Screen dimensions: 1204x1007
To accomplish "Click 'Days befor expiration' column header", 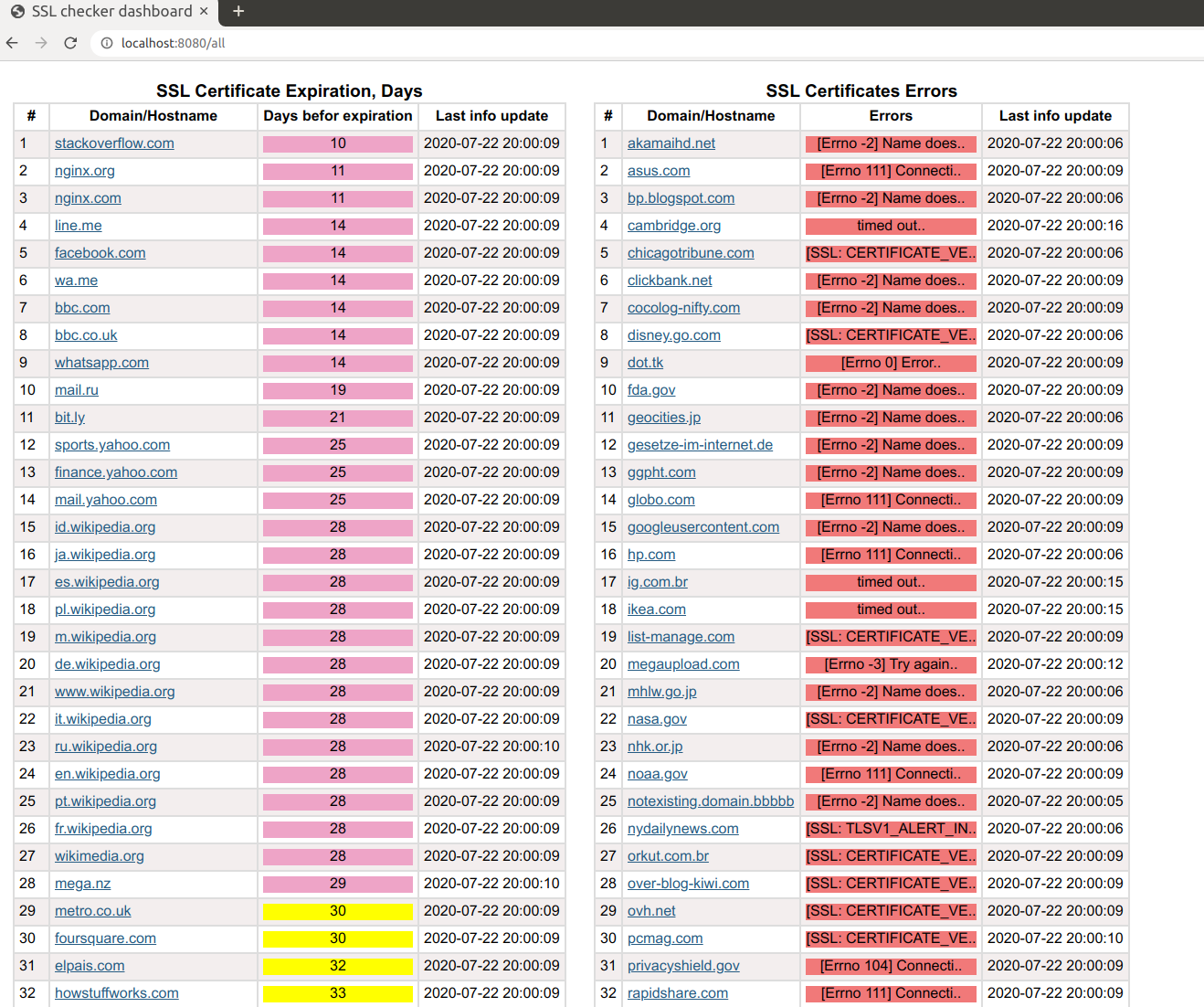I will coord(338,116).
